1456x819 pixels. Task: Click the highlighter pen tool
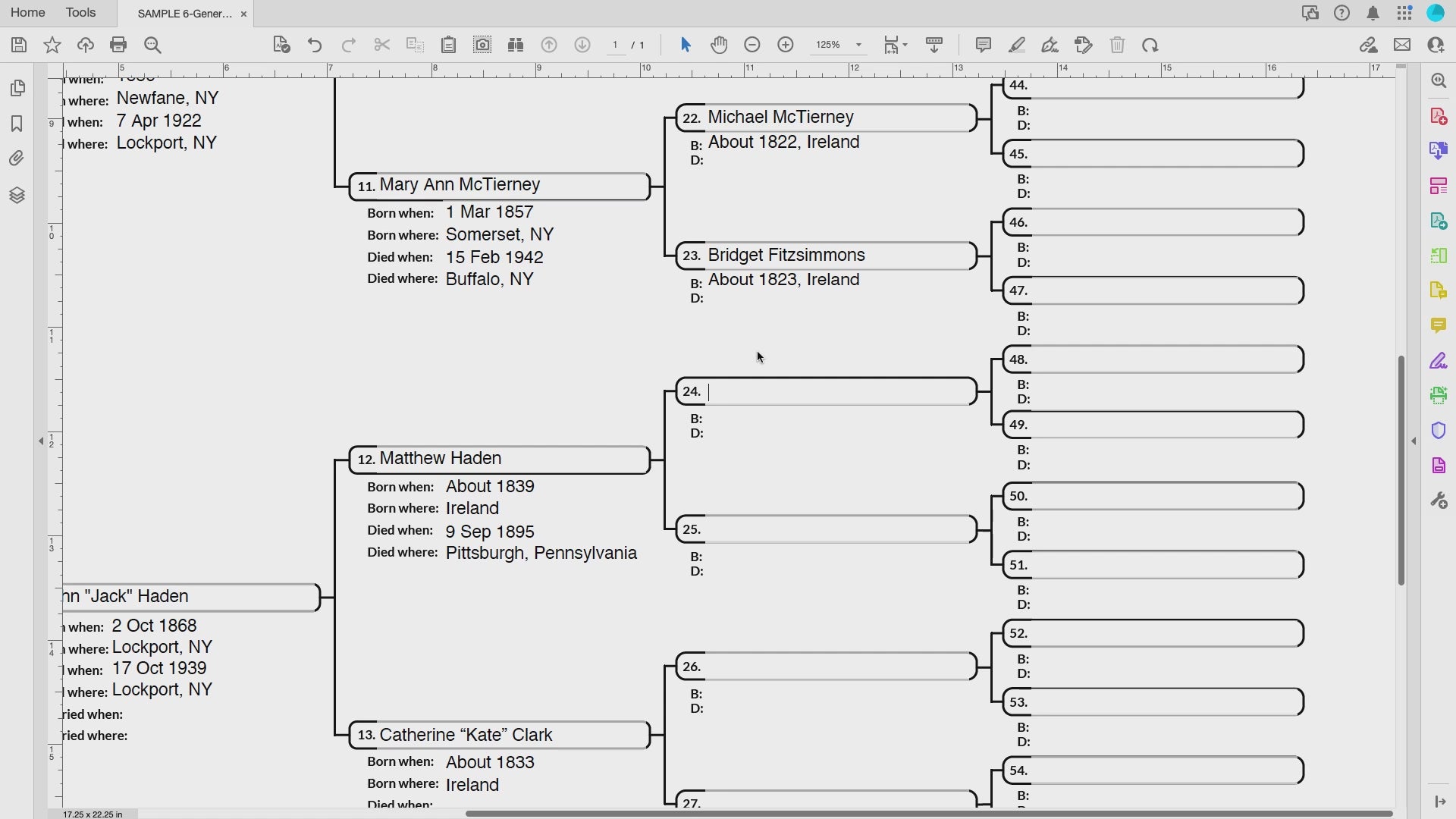click(x=1017, y=45)
